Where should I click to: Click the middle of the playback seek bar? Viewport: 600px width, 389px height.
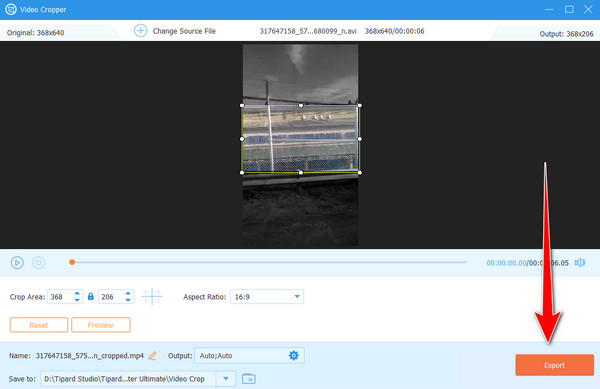pos(269,262)
